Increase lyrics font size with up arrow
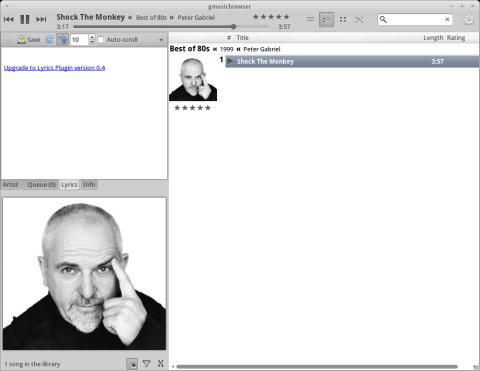Screen dimensions: 480x371 coord(92,37)
